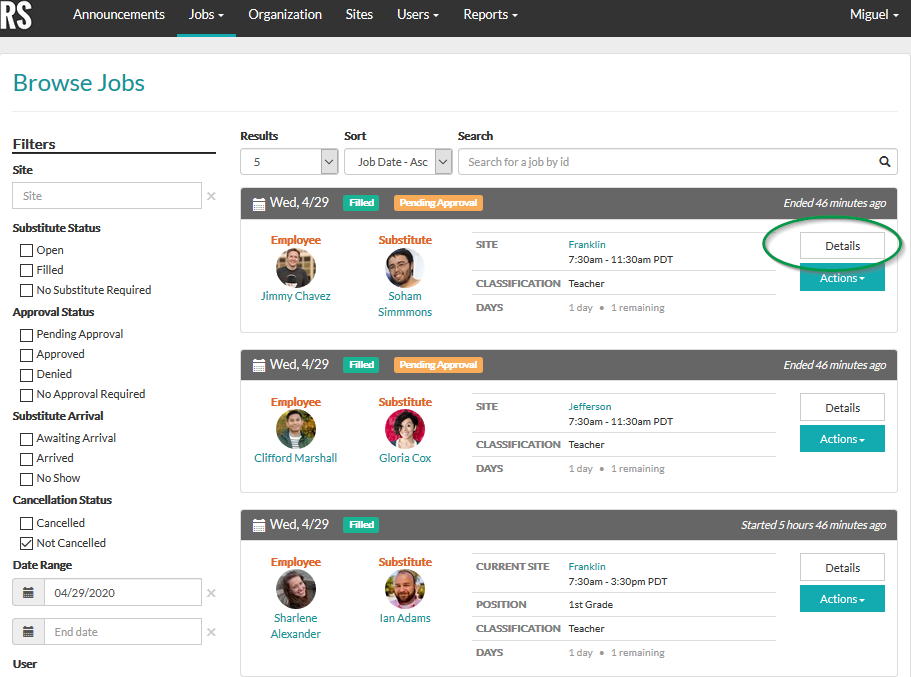Open Details for Sharlene Alexander job
This screenshot has width=911, height=677.
click(842, 567)
